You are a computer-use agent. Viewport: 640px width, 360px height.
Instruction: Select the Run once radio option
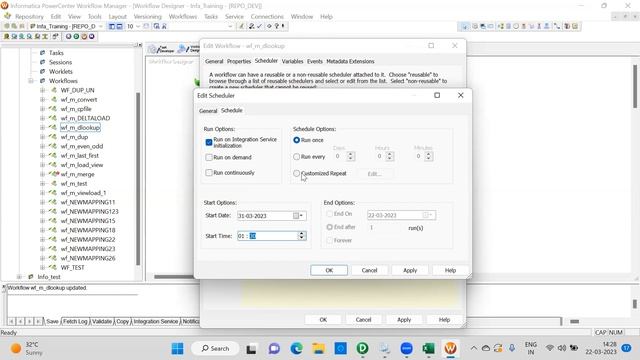click(x=297, y=140)
